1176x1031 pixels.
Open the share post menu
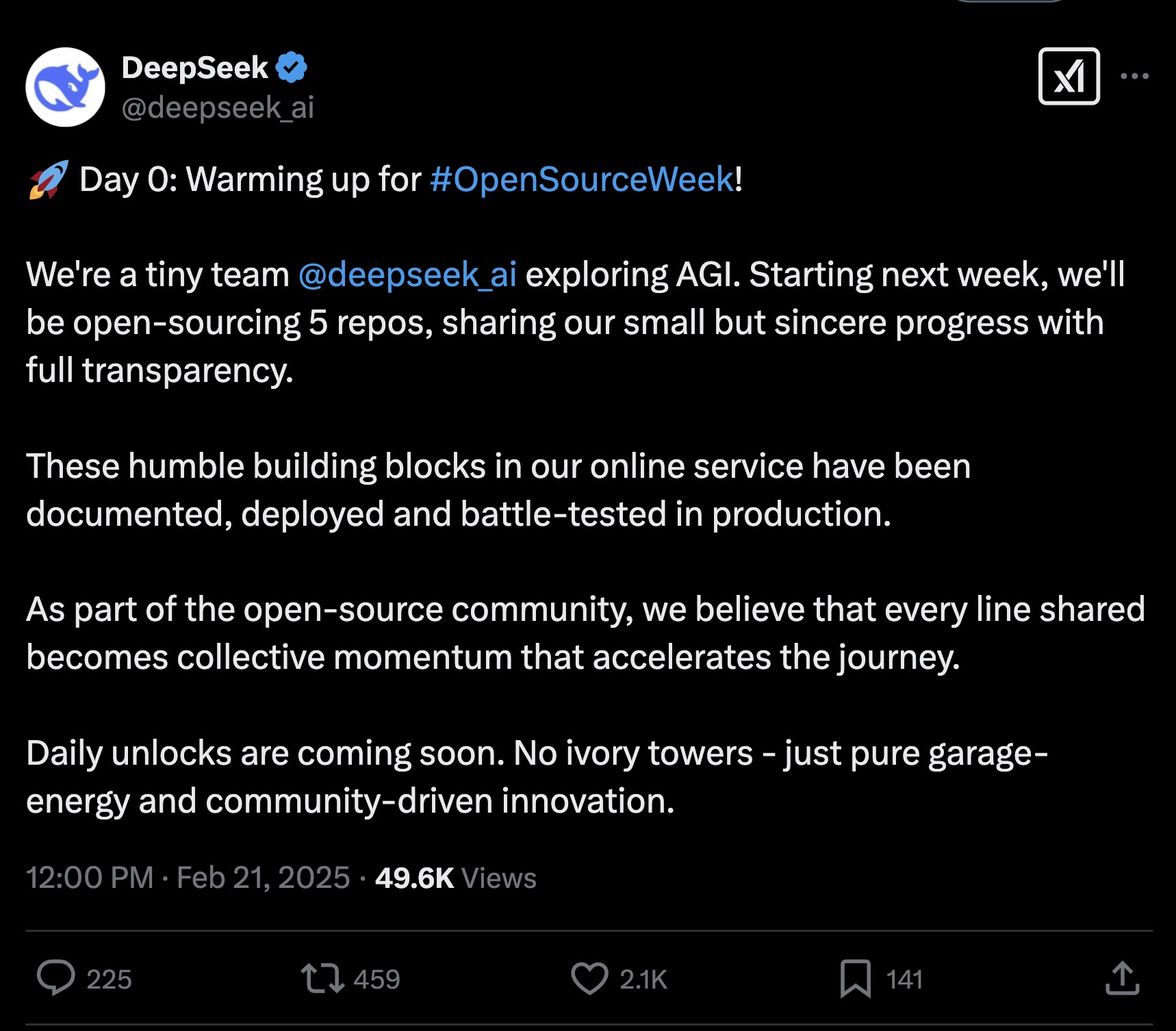1122,978
